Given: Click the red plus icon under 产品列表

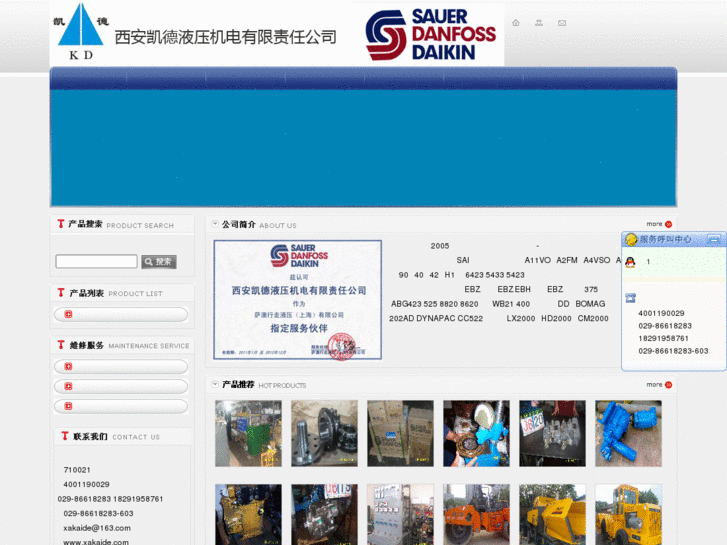Looking at the screenshot, I should pyautogui.click(x=68, y=314).
